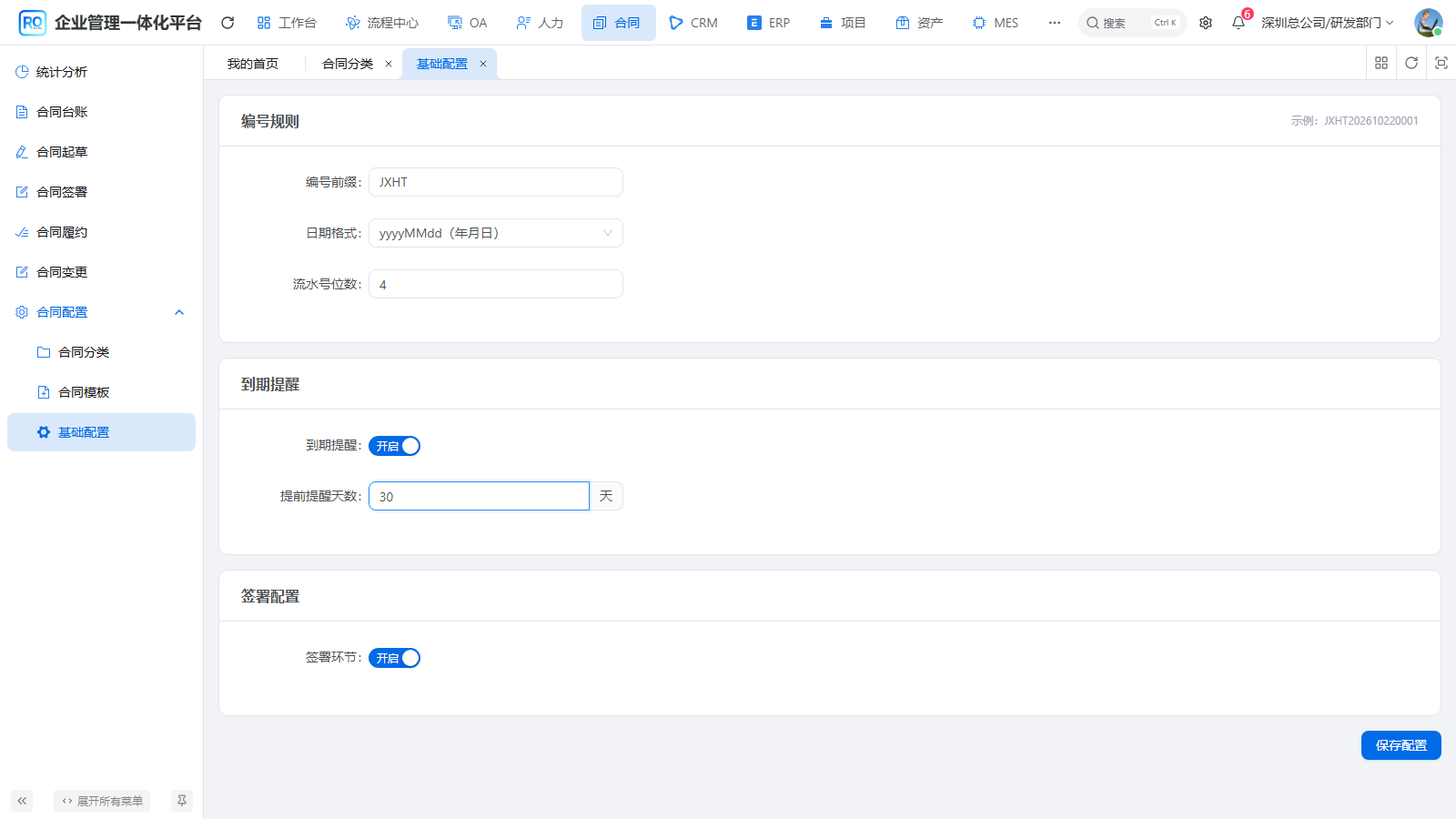Screen dimensions: 1456x819
Task: Click the refresh icon beside the platform title
Action: click(x=227, y=23)
